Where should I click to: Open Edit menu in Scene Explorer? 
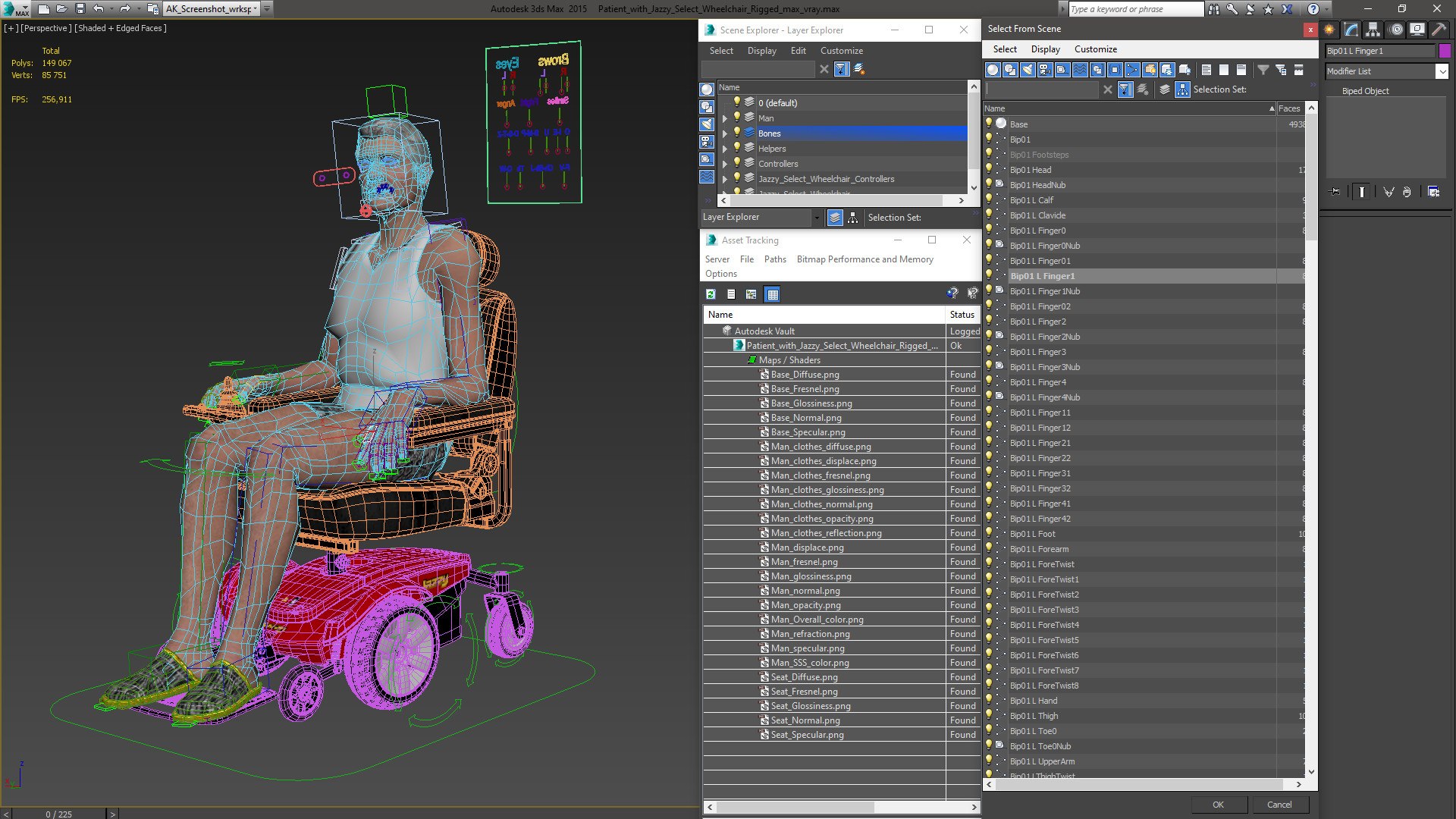pyautogui.click(x=798, y=51)
